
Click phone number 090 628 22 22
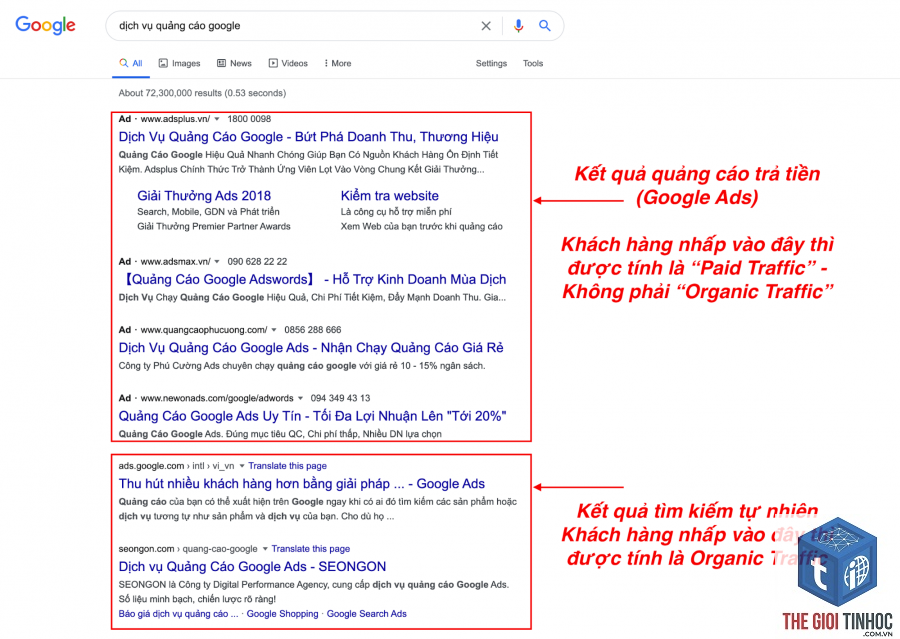click(x=257, y=262)
